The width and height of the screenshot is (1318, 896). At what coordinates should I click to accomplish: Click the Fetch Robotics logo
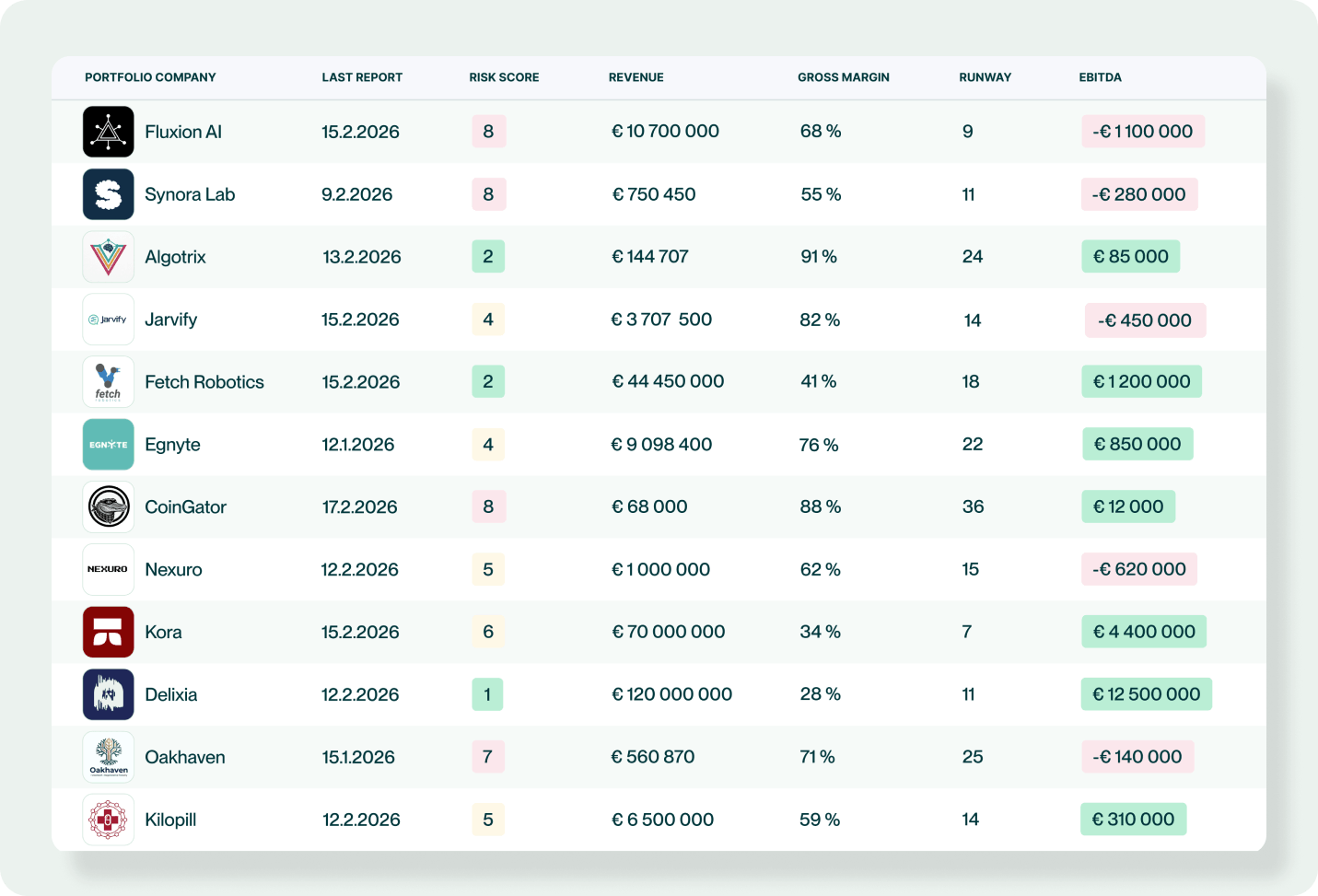pyautogui.click(x=108, y=382)
